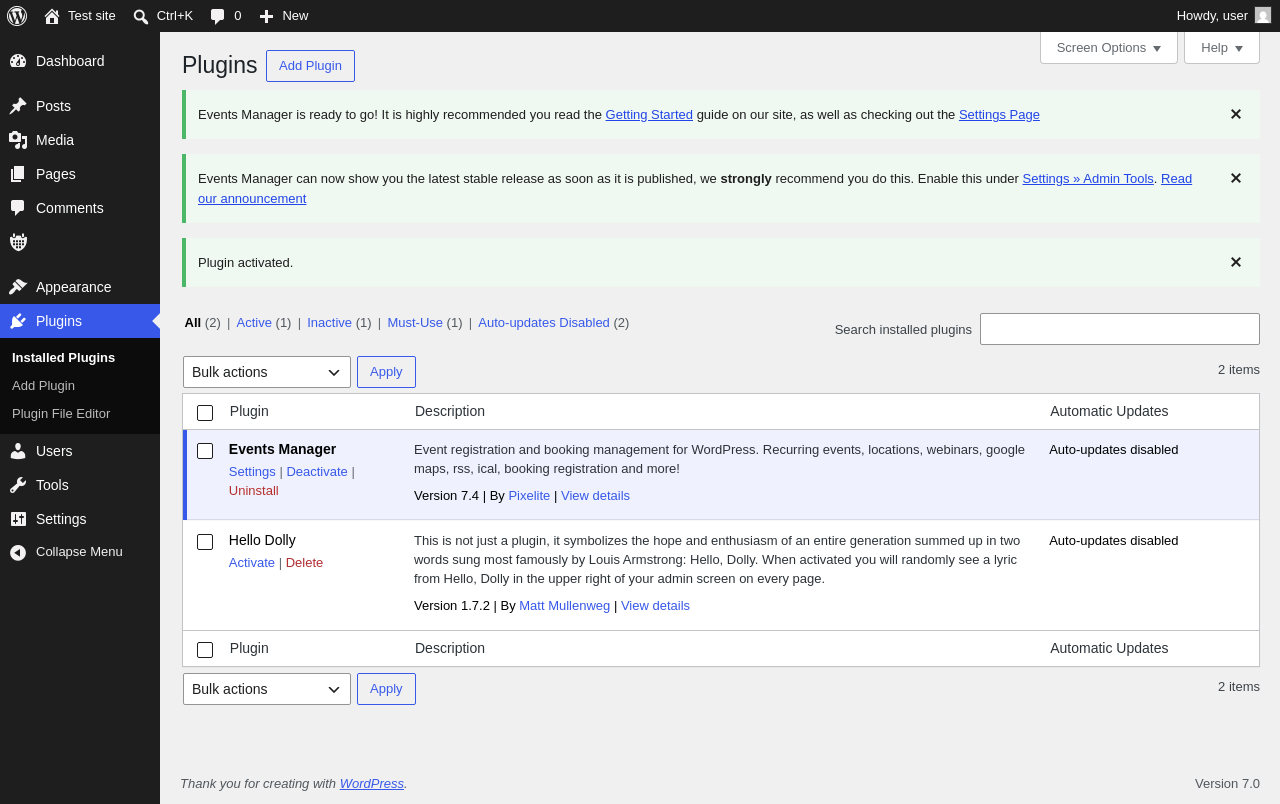
Task: Click the plus New icon
Action: click(266, 16)
